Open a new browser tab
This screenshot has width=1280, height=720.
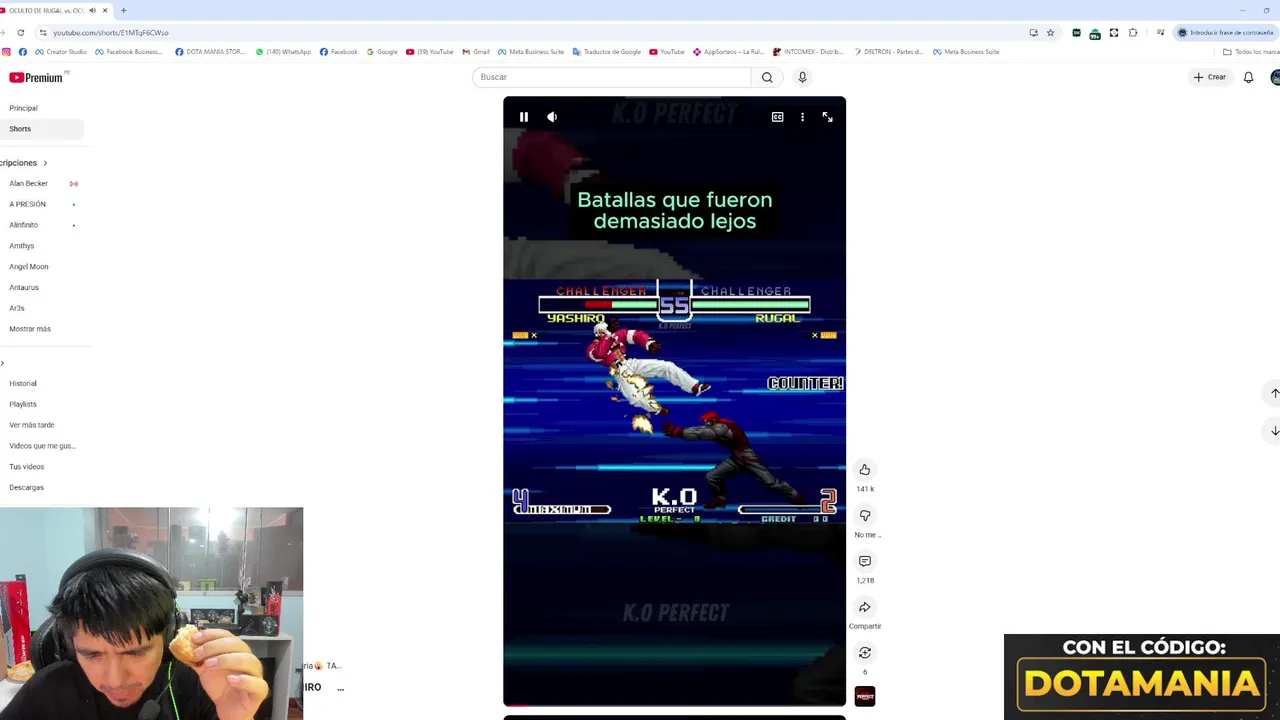coord(123,10)
